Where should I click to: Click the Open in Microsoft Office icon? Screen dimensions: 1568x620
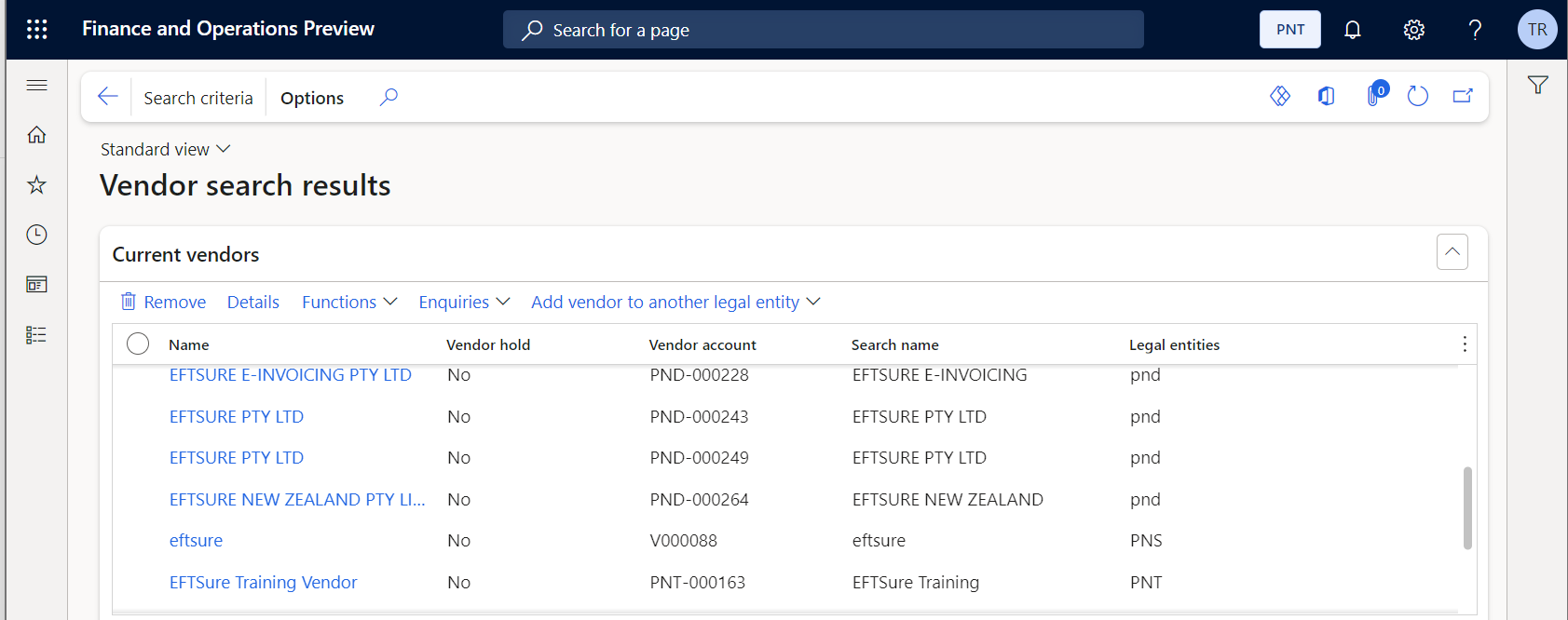click(x=1326, y=96)
